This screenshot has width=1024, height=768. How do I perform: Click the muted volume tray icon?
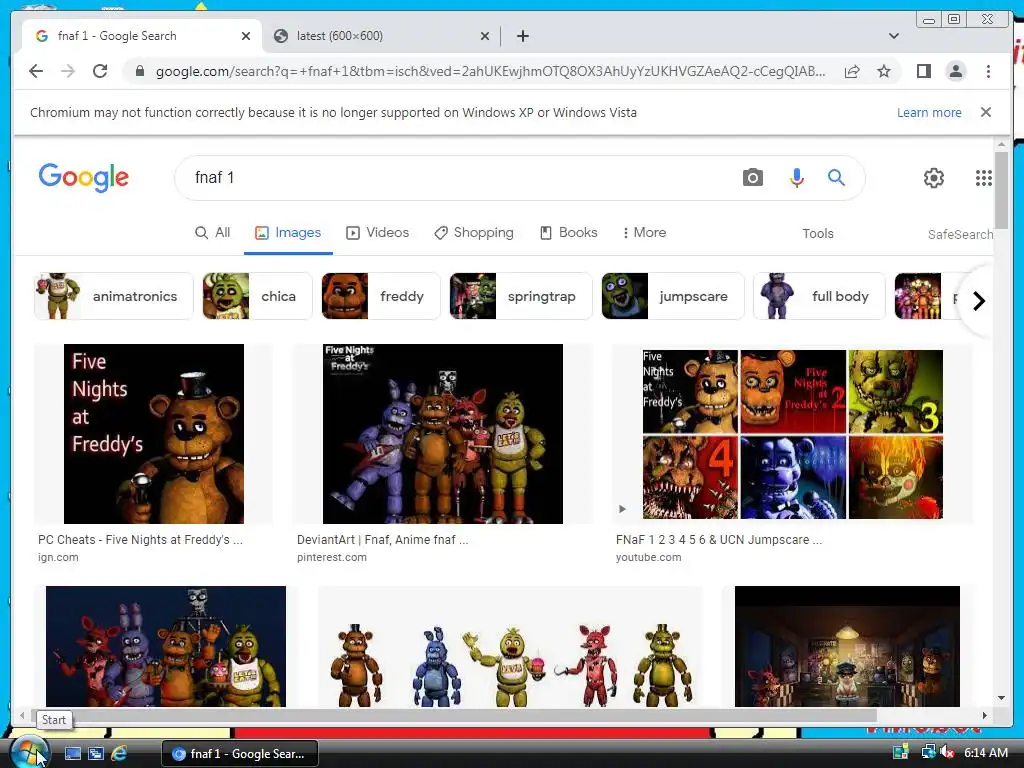tap(948, 753)
